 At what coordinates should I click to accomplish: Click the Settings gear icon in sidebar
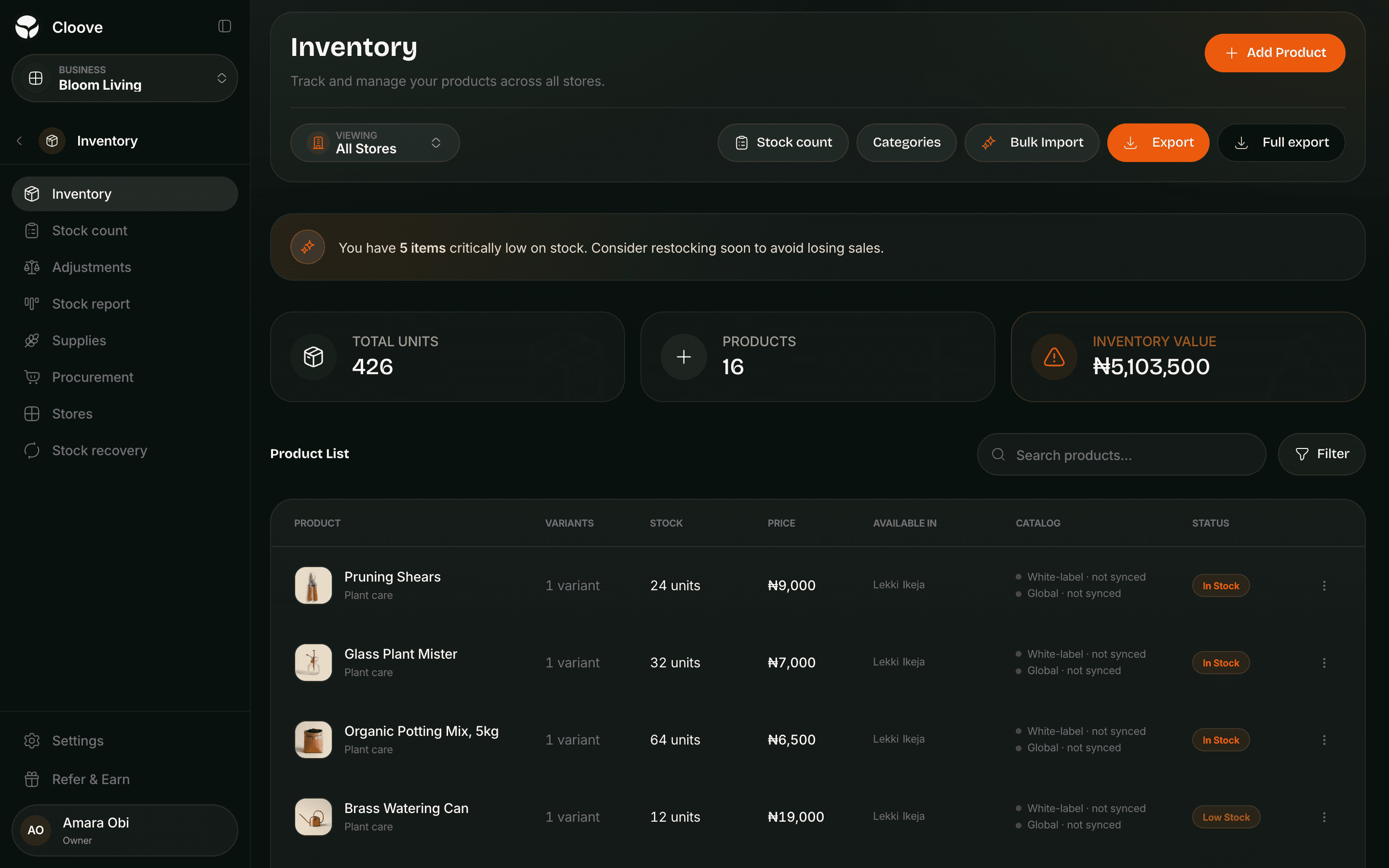pos(32,741)
